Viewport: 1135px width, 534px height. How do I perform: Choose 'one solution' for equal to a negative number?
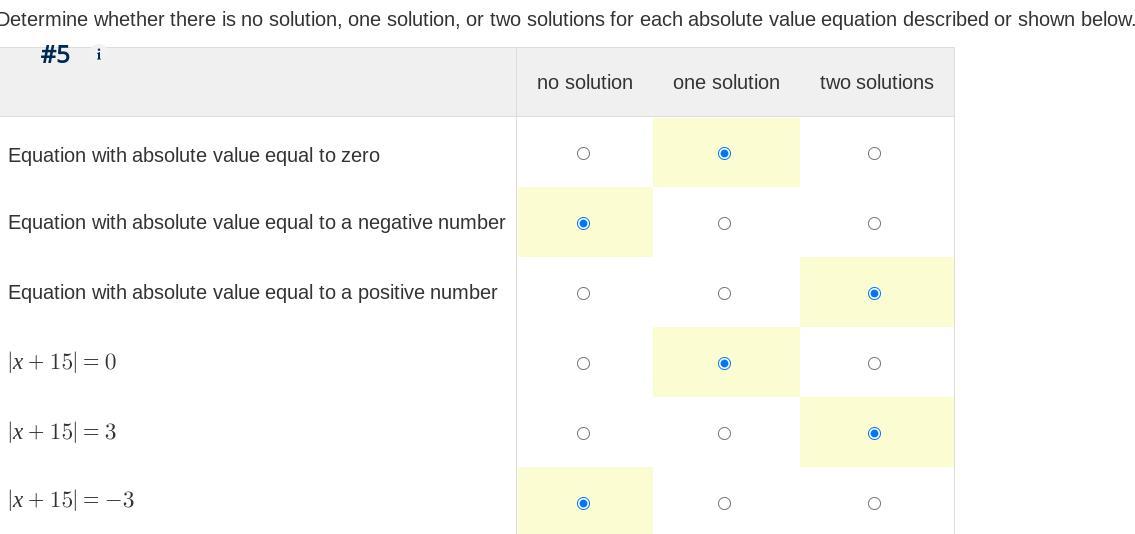click(725, 223)
